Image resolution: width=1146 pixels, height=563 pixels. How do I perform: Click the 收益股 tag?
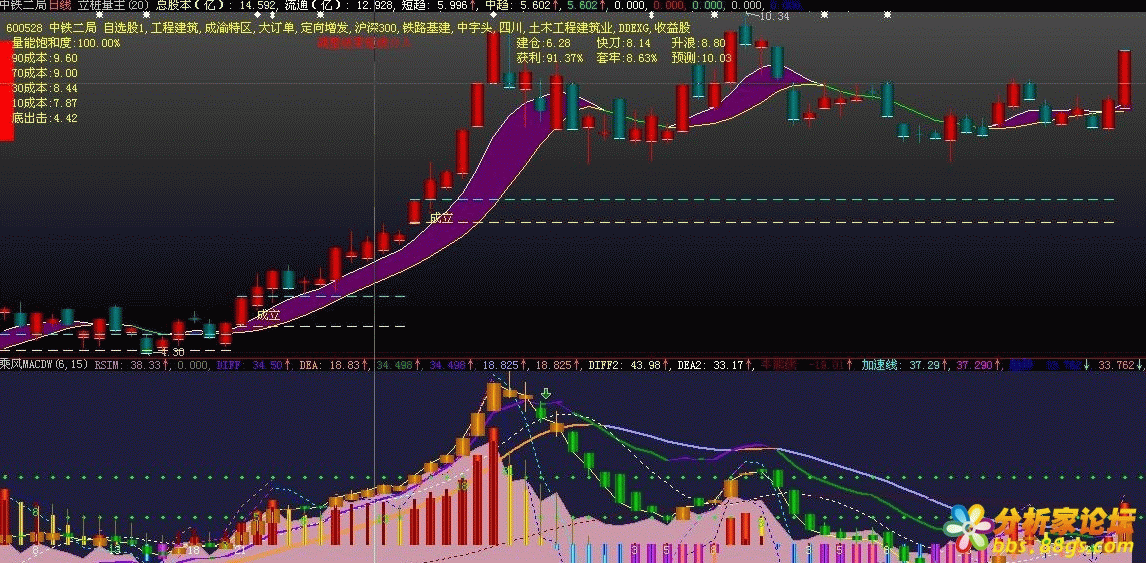[x=672, y=29]
